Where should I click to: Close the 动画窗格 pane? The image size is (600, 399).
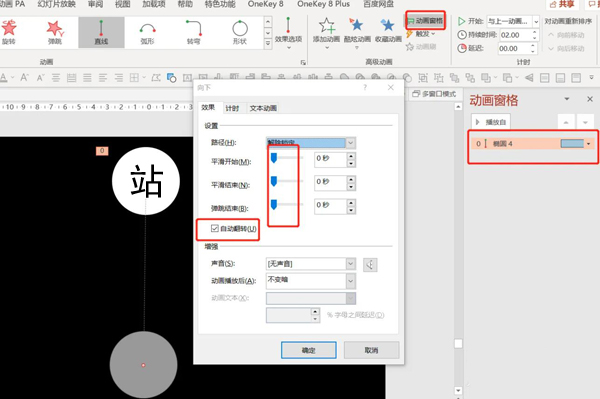(590, 99)
